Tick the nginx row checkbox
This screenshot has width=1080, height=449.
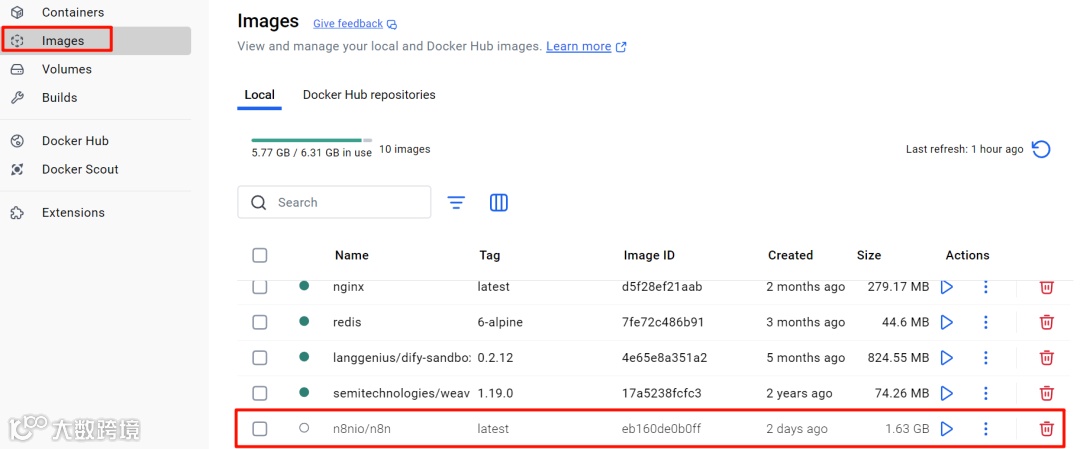[260, 286]
